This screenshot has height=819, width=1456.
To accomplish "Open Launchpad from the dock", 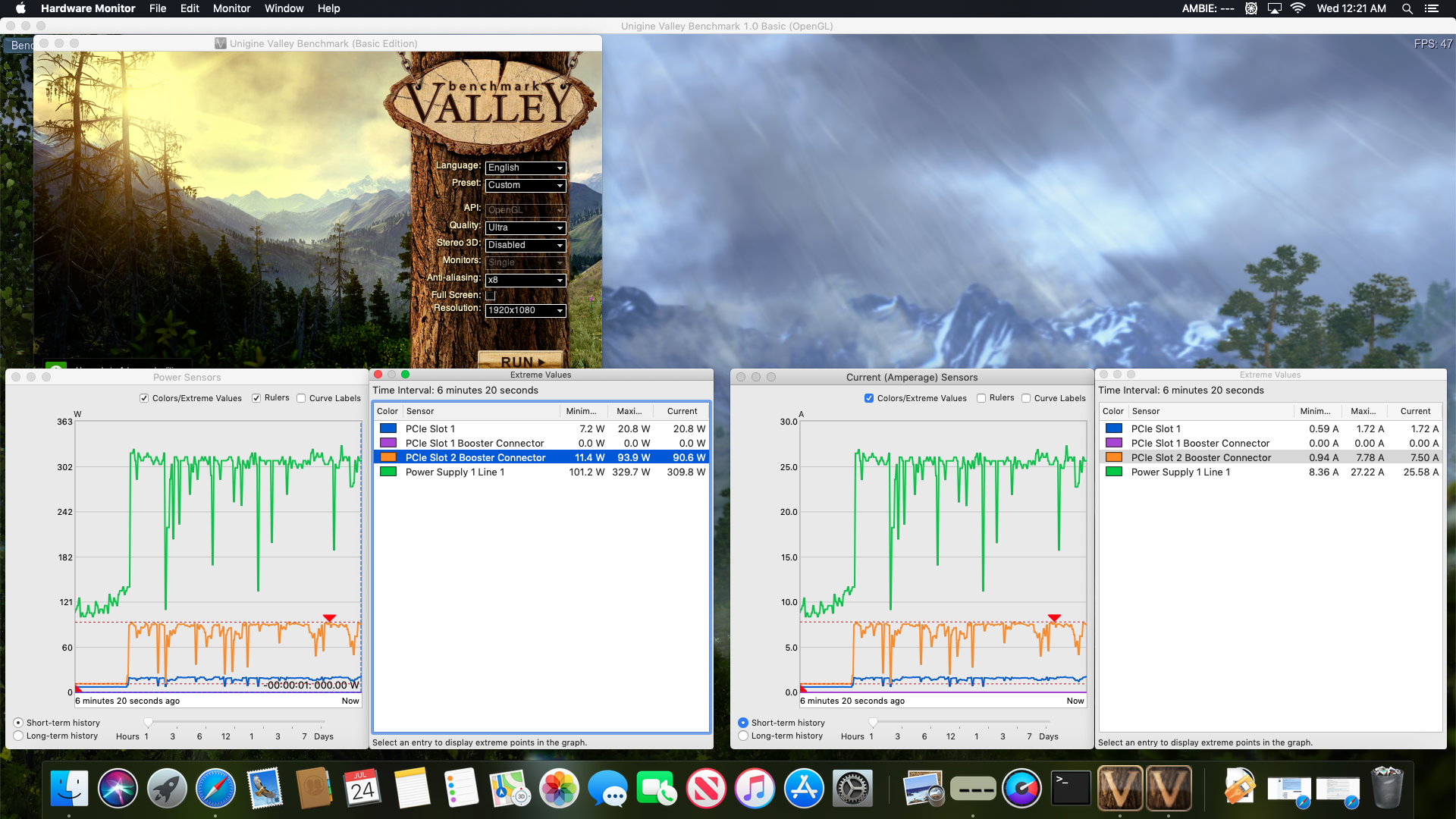I will coord(167,789).
